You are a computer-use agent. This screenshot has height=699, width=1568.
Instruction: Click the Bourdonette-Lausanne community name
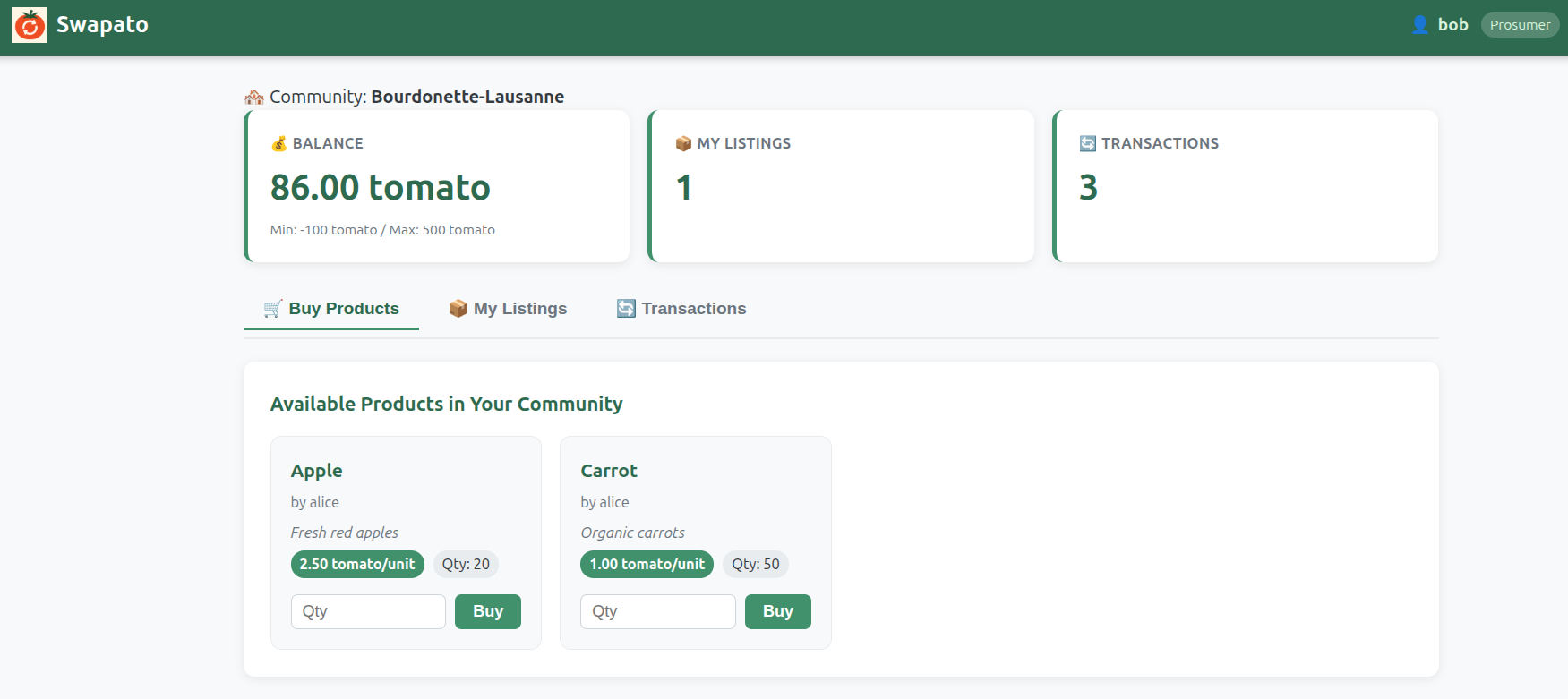tap(467, 97)
